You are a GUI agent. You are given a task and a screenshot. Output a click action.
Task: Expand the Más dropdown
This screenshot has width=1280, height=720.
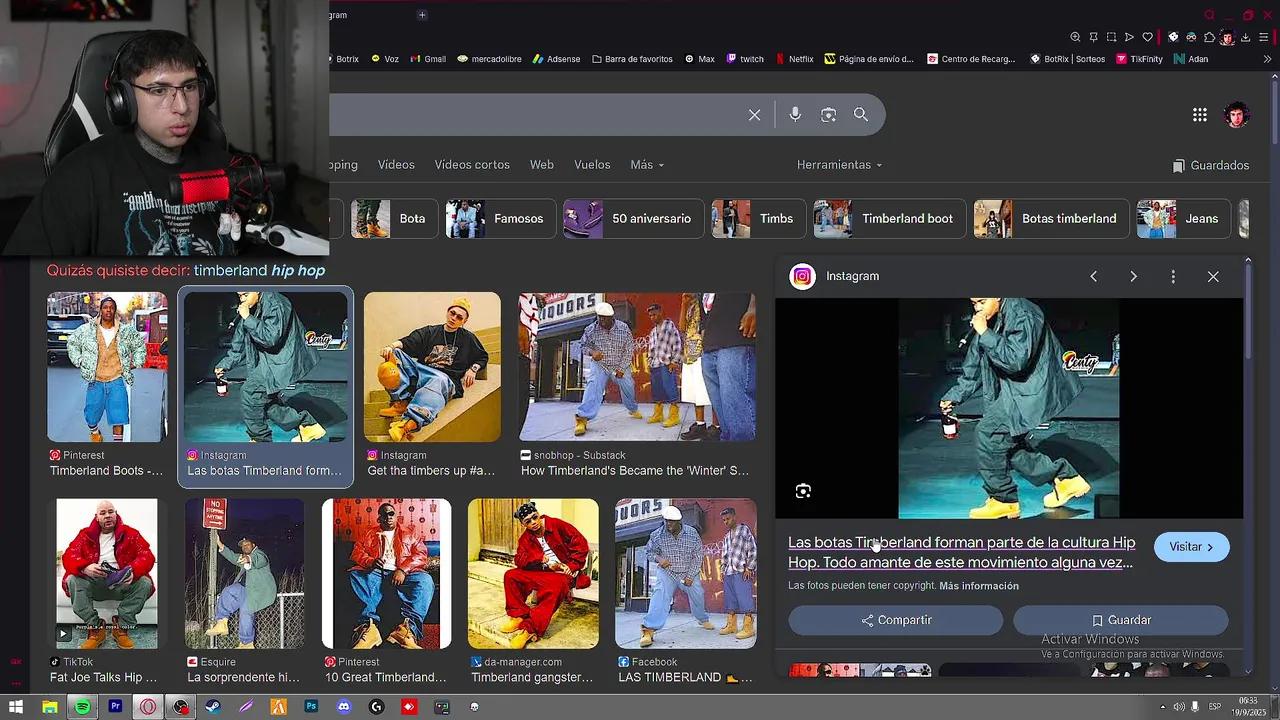tap(647, 165)
